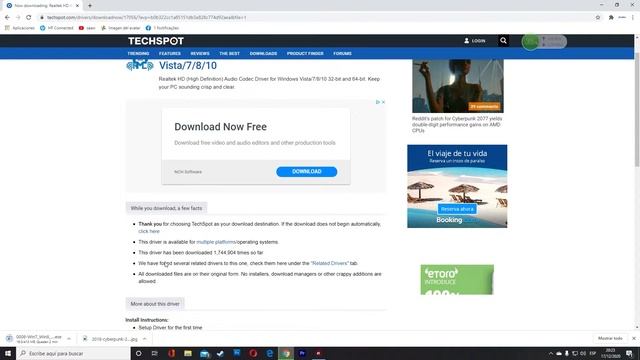Open the Trending menu item
Viewport: 640px width, 360px height.
coord(138,53)
